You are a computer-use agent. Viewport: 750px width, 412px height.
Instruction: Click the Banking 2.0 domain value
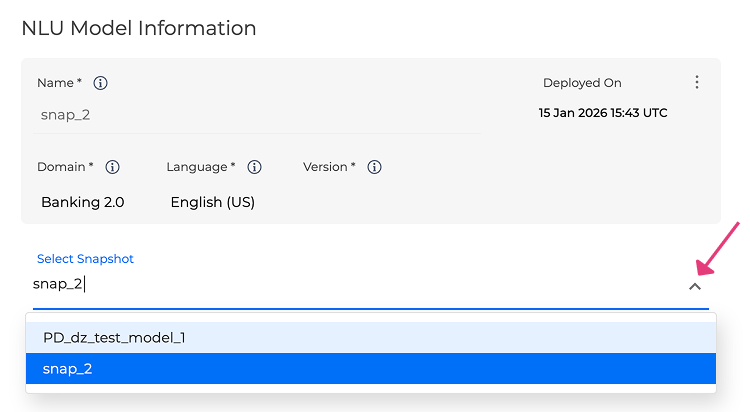(83, 202)
